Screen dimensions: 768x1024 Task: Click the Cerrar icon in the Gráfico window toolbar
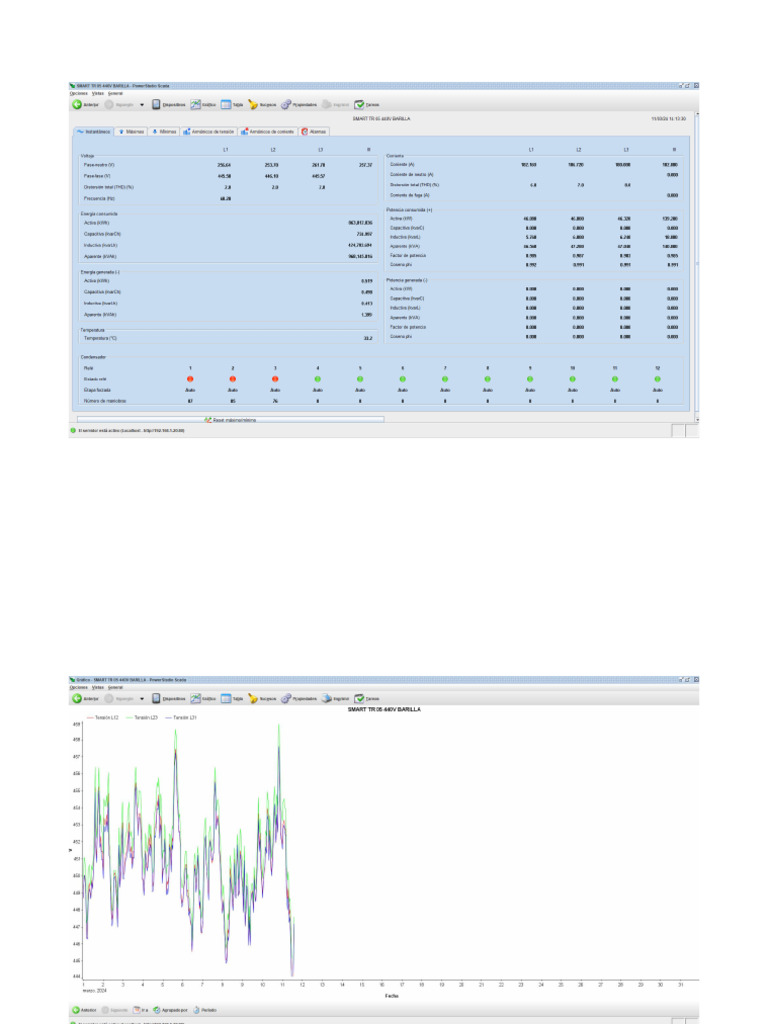[359, 699]
